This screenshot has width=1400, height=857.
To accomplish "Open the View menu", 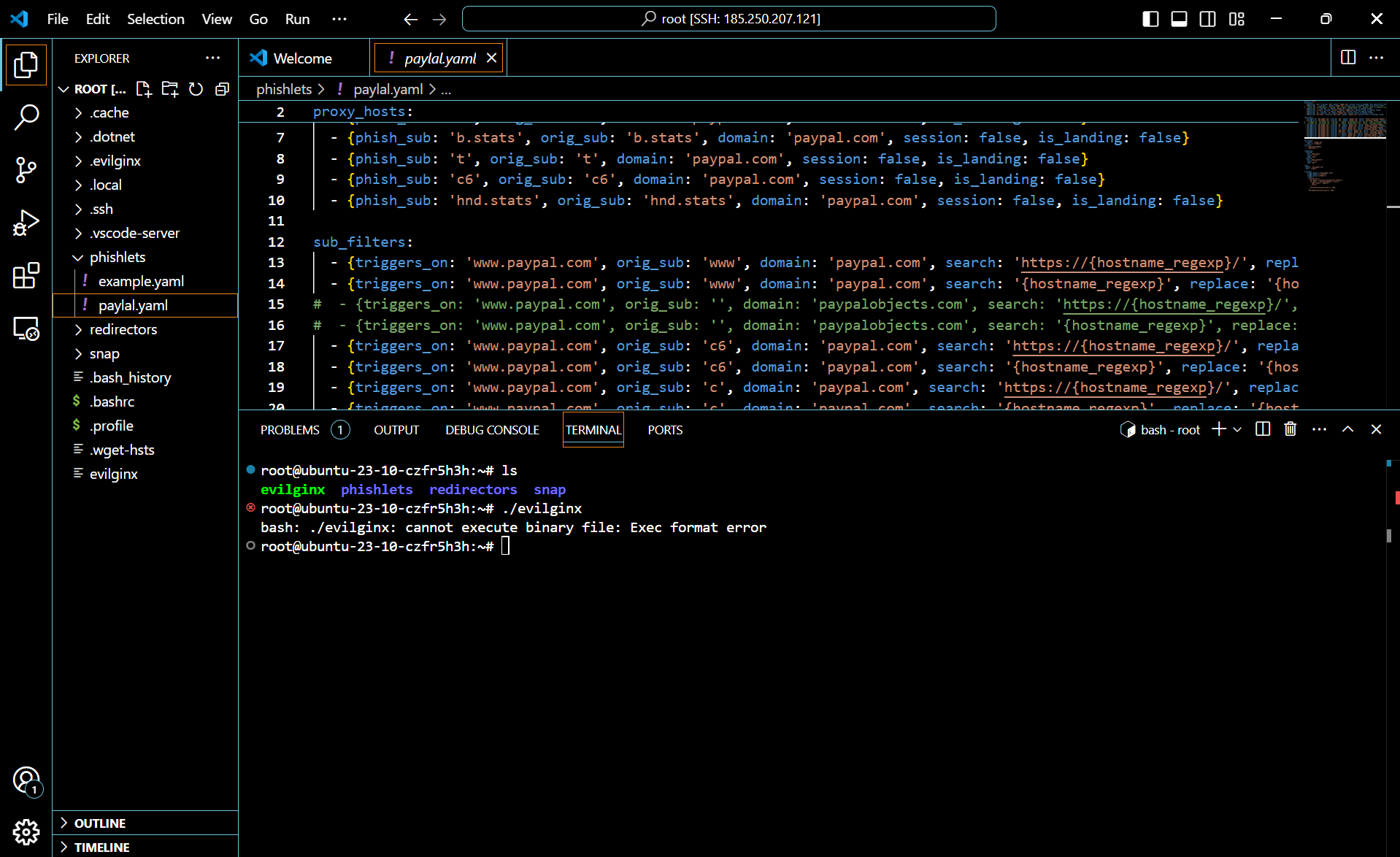I will click(x=217, y=19).
